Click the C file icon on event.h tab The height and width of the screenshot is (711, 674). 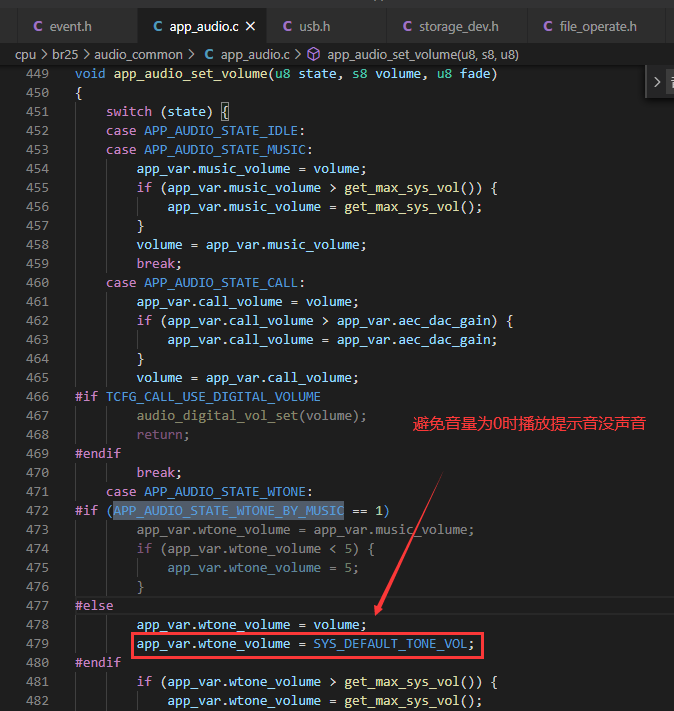point(38,27)
